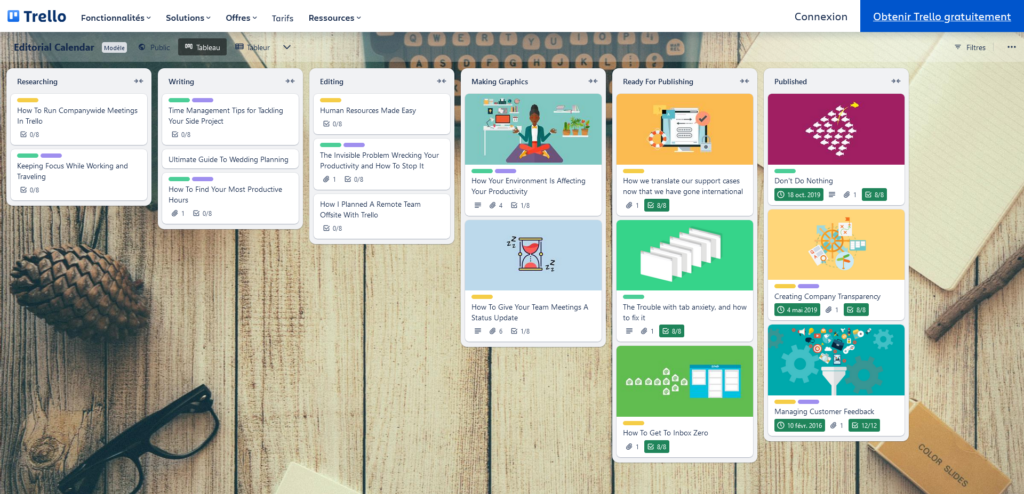
Task: Click checklist 0/8 badge on Keeping Focus card
Action: pyautogui.click(x=29, y=190)
